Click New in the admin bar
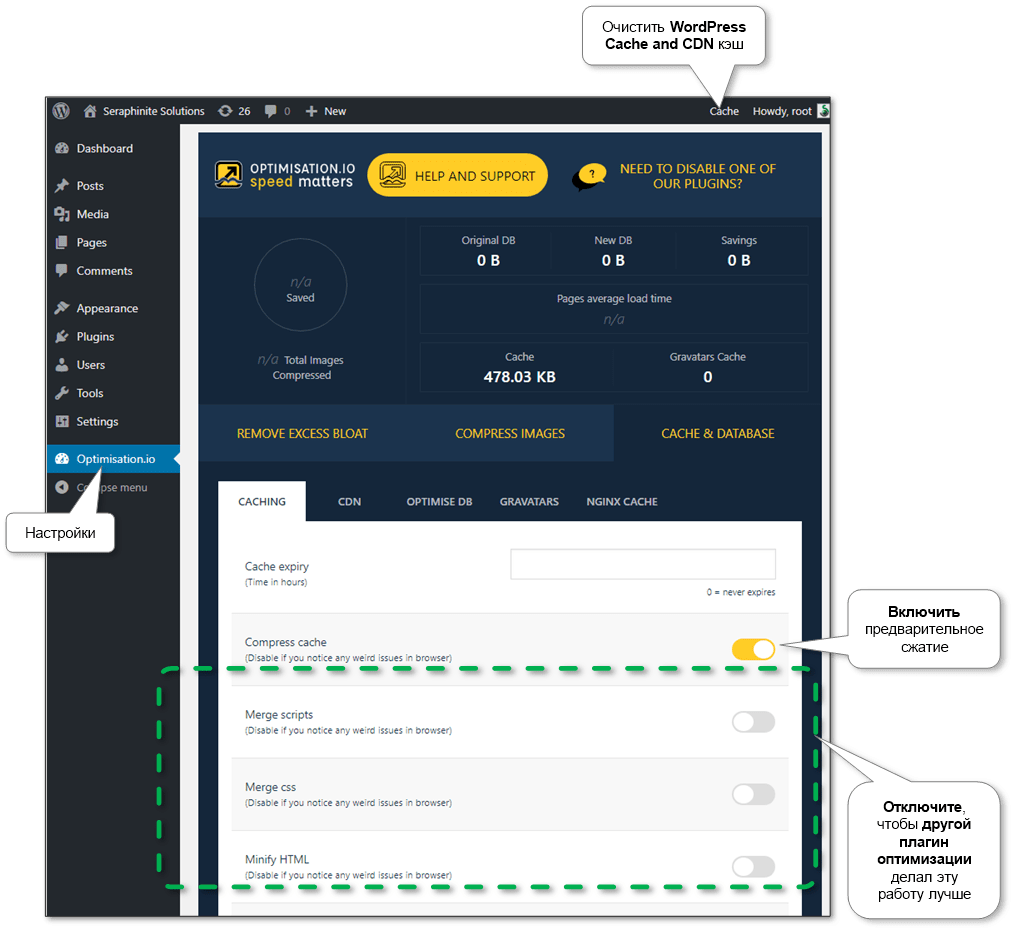The image size is (1012, 931). pyautogui.click(x=335, y=111)
